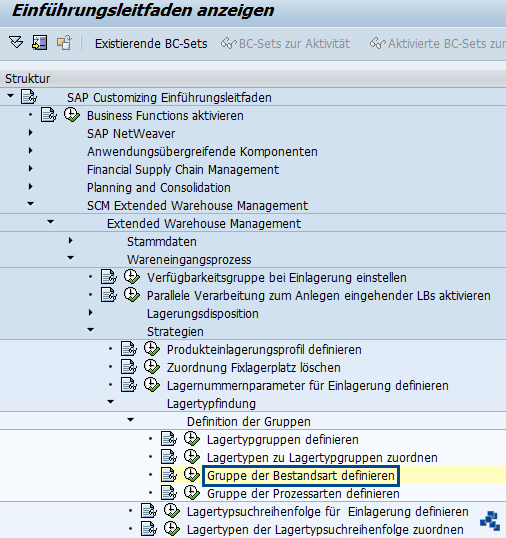The height and width of the screenshot is (538, 506).
Task: Collapse SCM Extended Warehouse Management node
Action: click(31, 204)
